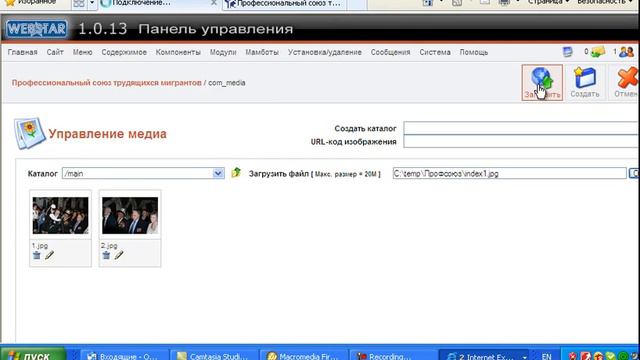Click the logged-in users icon
This screenshot has height=360, width=640.
point(626,52)
